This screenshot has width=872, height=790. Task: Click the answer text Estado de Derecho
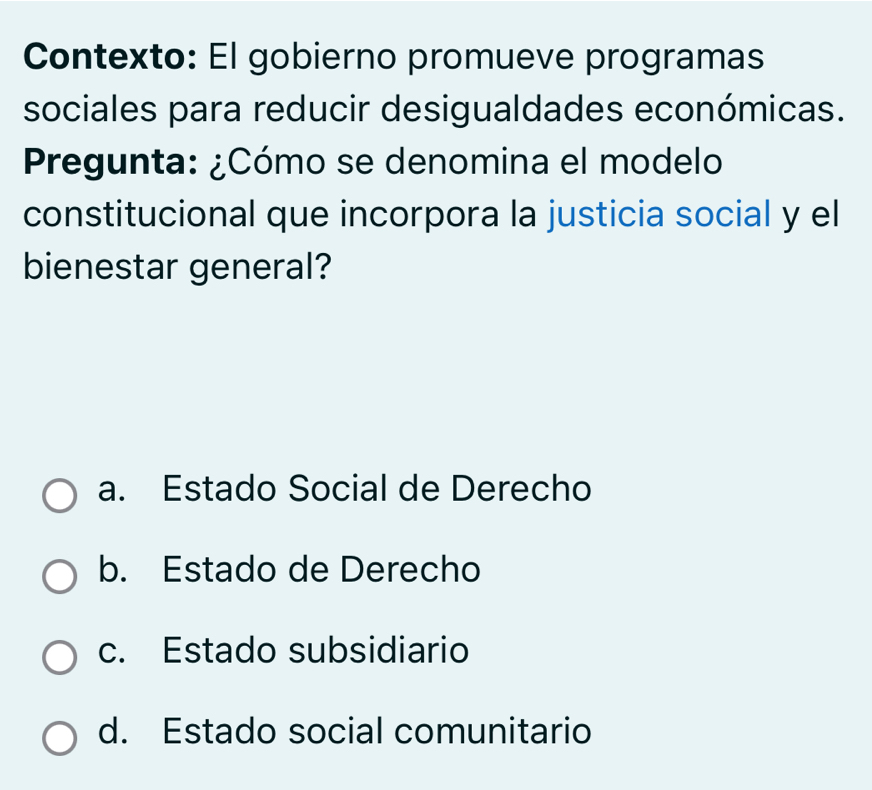pos(321,570)
